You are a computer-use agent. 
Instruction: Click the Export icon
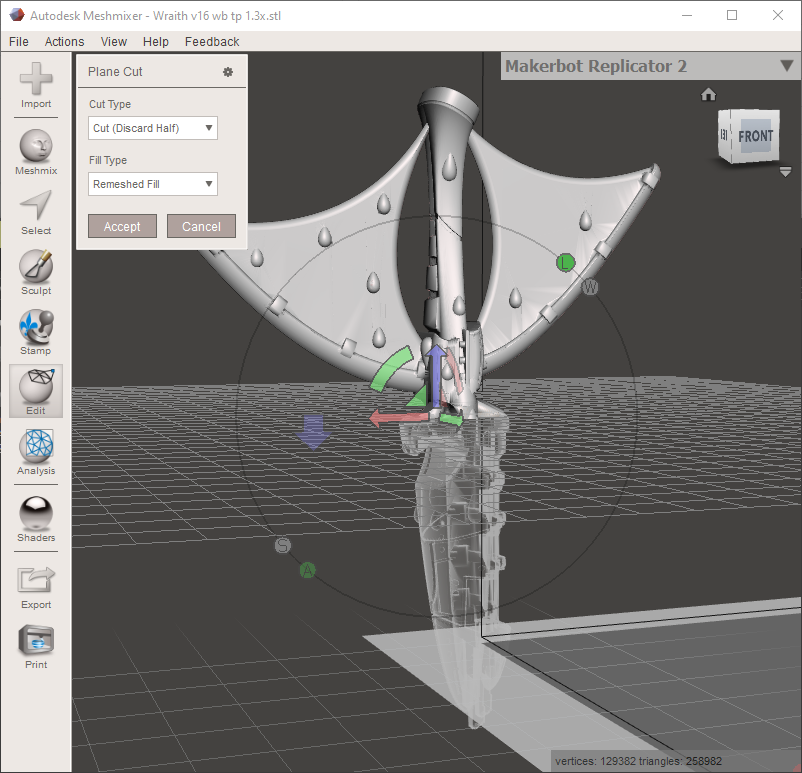tap(35, 578)
